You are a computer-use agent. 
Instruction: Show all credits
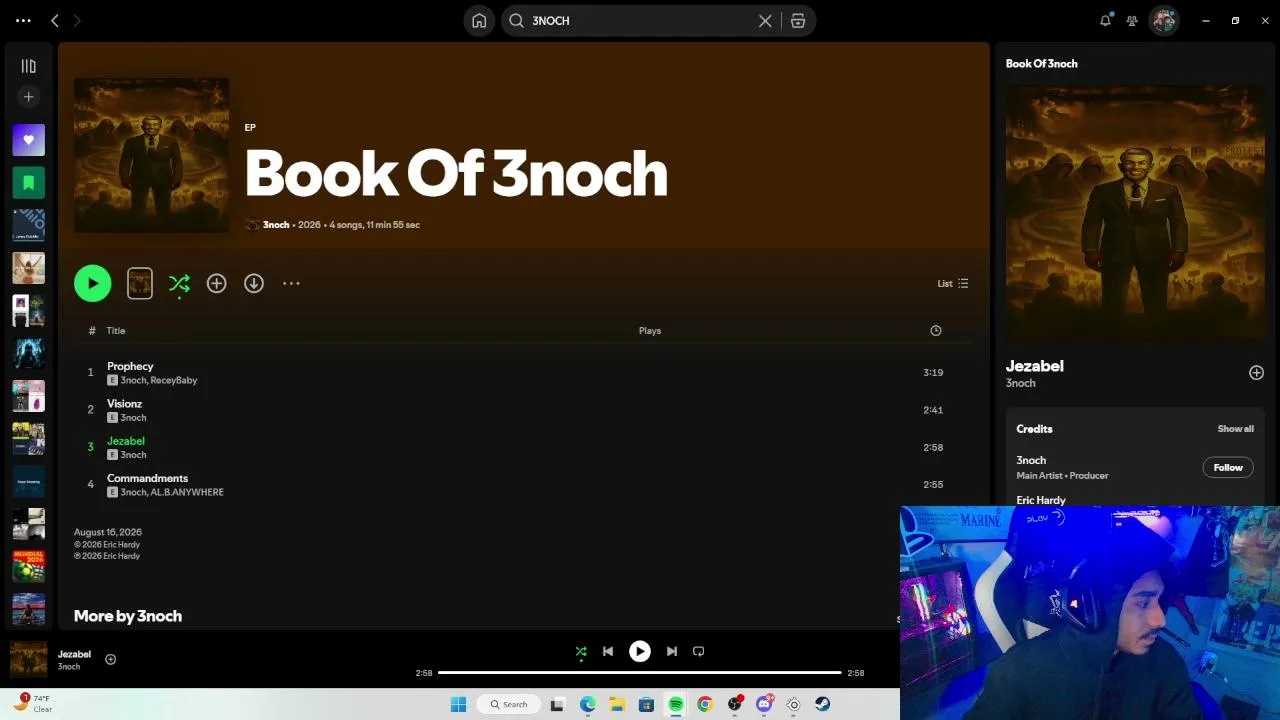click(1235, 429)
